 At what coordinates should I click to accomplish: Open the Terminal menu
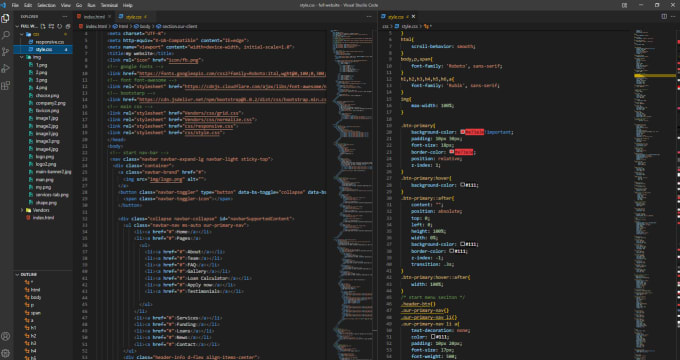(109, 5)
